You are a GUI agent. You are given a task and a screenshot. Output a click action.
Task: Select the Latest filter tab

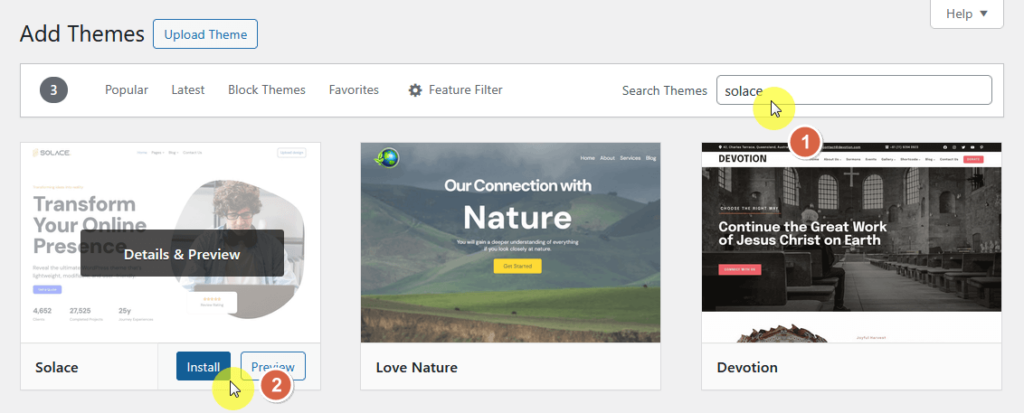(188, 90)
